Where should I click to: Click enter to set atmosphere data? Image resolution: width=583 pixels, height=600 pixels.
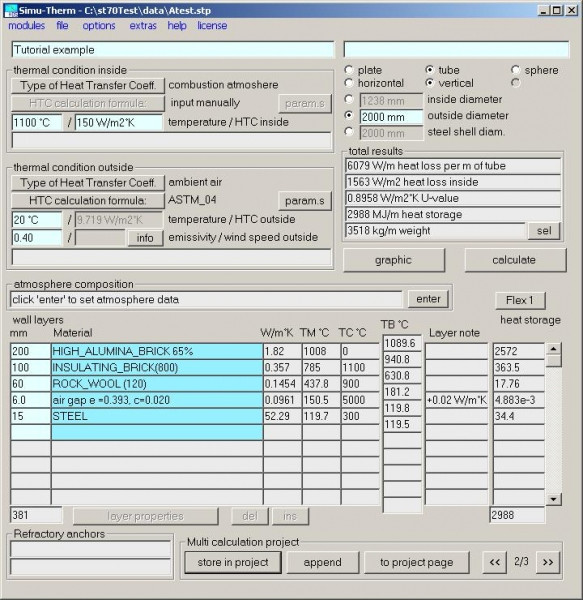[428, 299]
